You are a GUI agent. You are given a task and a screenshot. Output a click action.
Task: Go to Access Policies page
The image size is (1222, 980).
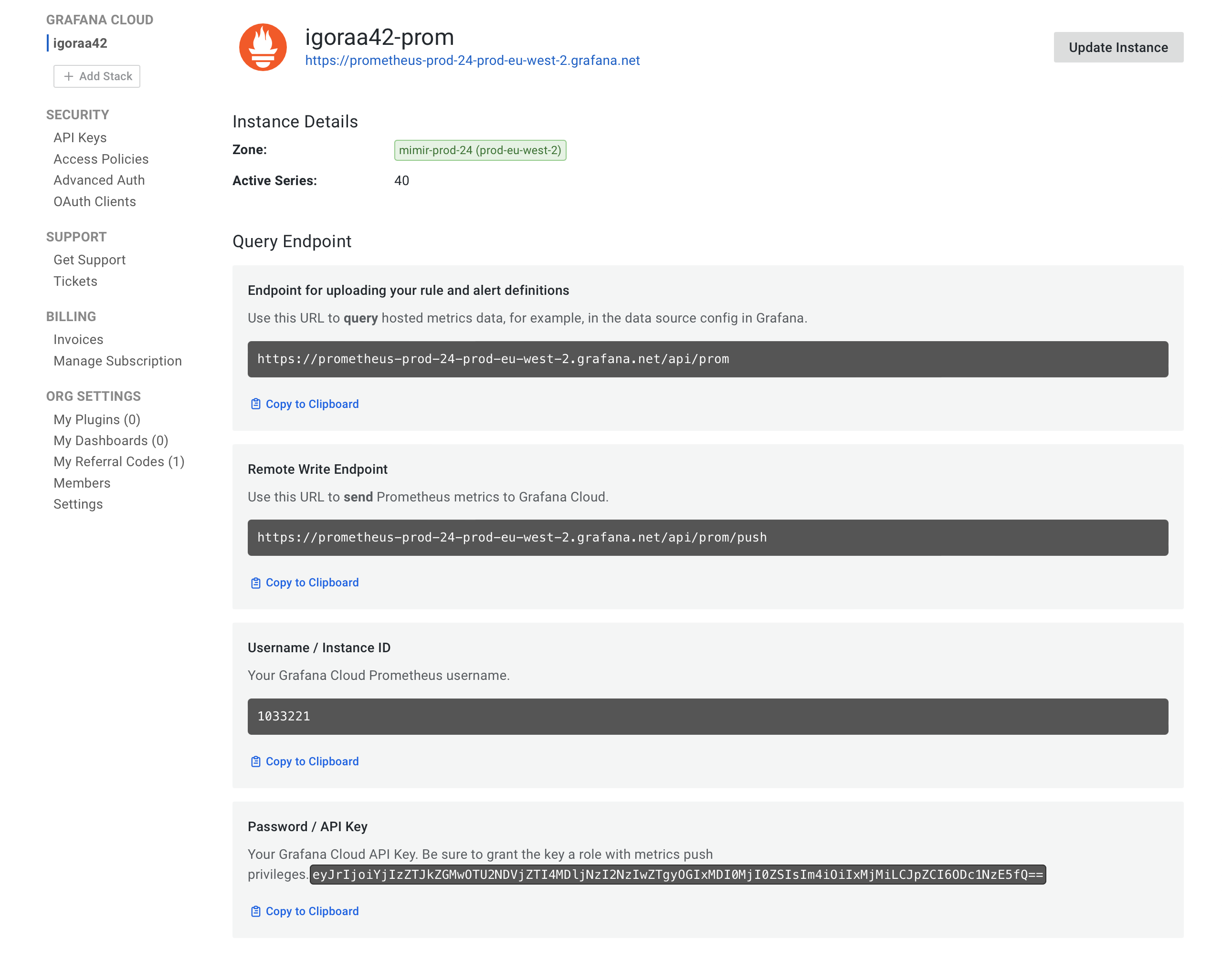click(x=101, y=159)
